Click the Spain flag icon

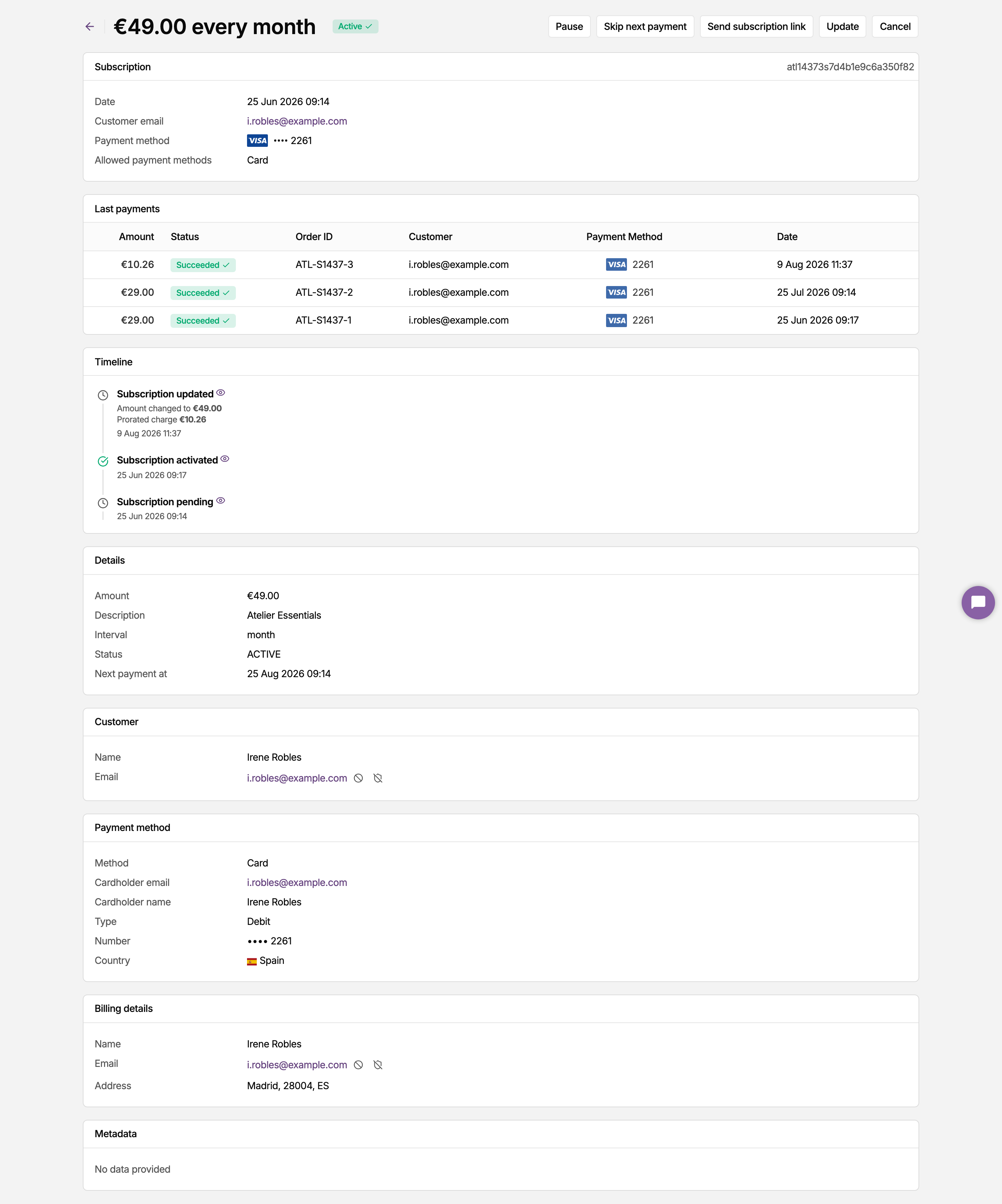tap(252, 961)
